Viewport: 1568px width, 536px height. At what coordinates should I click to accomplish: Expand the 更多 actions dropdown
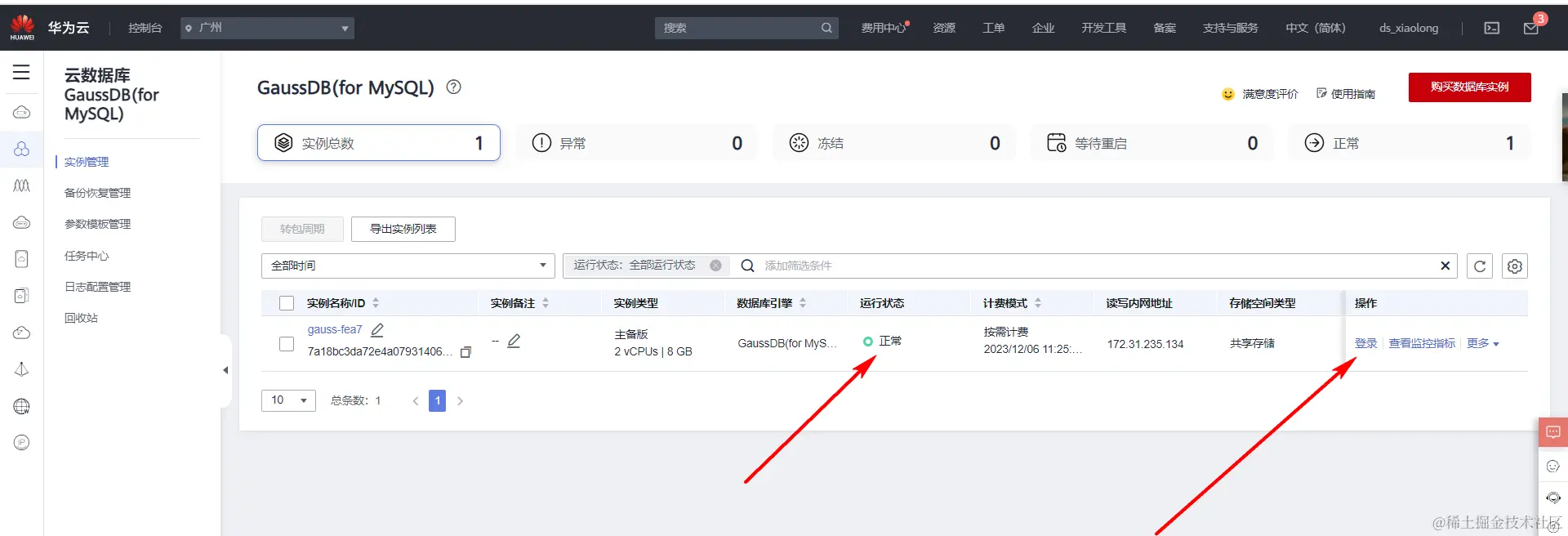tap(1483, 343)
